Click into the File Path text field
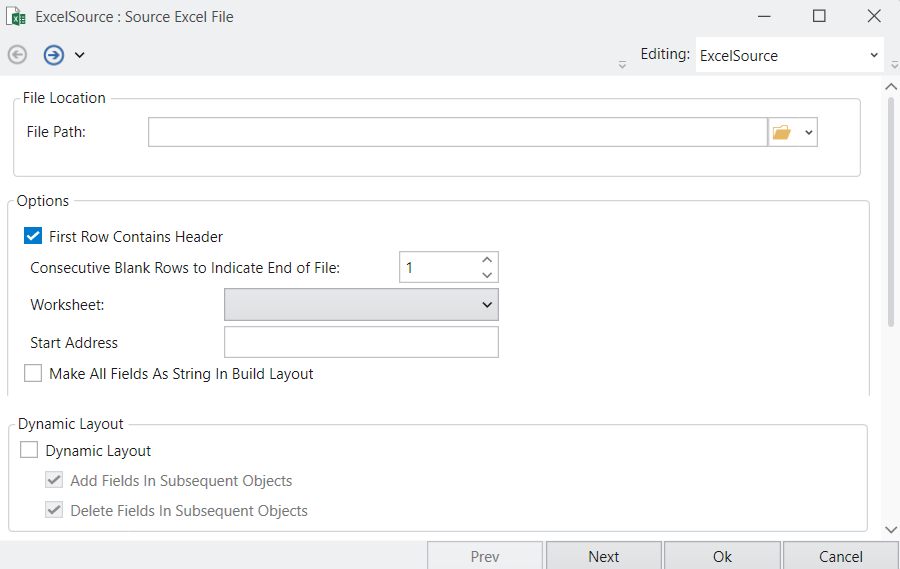This screenshot has height=569, width=900. click(457, 132)
